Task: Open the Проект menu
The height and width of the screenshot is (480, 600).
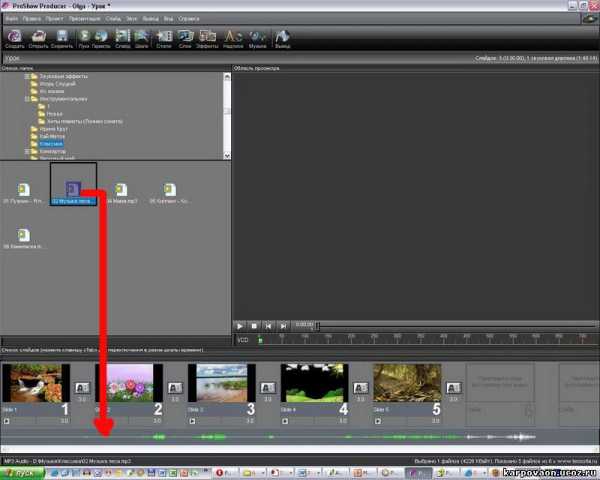Action: 54,18
